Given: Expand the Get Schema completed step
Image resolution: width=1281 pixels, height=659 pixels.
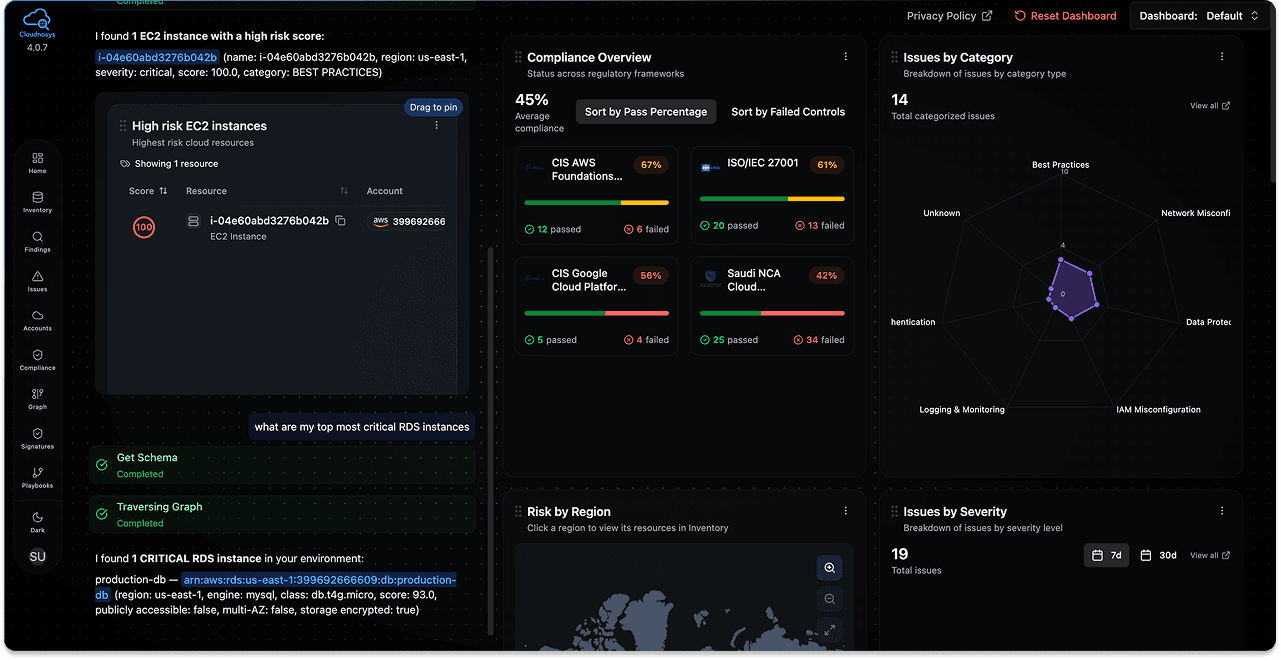Looking at the screenshot, I should pos(282,465).
